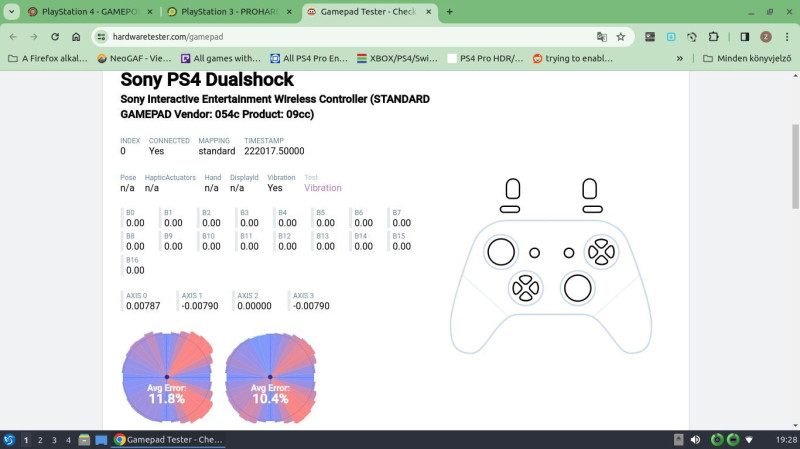
Task: Click the address bar URL field
Action: click(351, 37)
